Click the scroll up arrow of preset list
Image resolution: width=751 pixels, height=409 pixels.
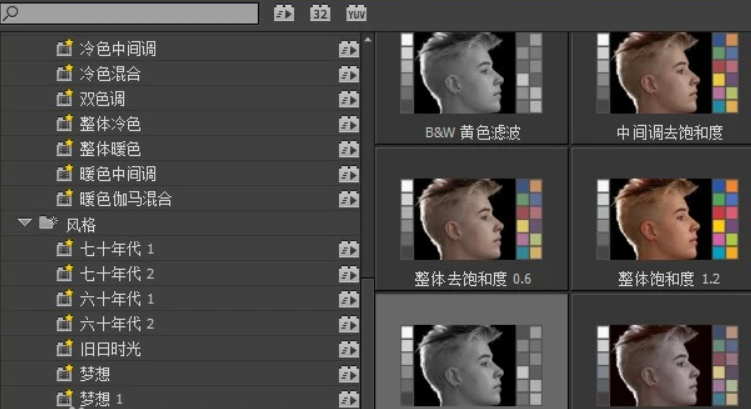pos(367,40)
